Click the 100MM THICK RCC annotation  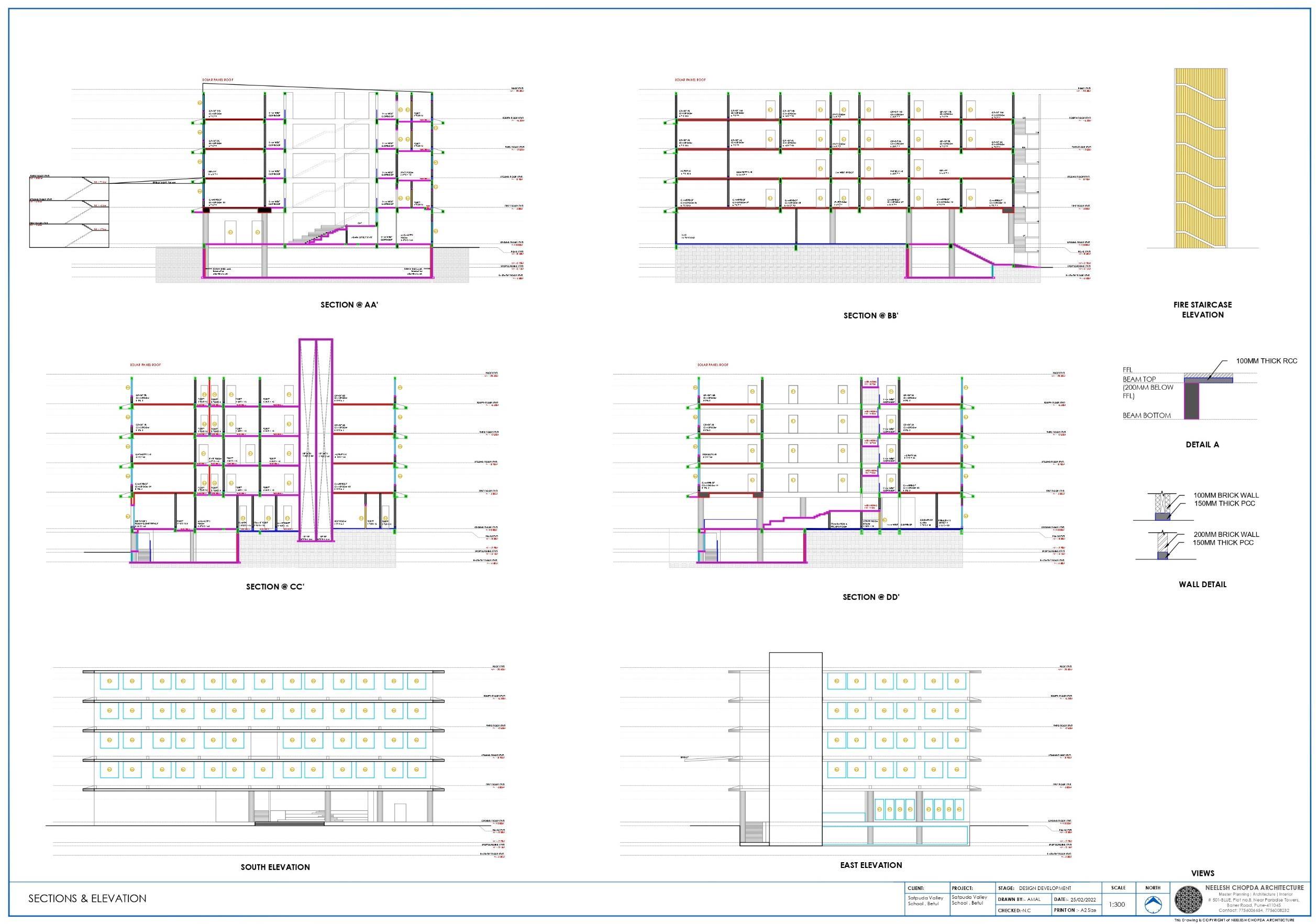point(1266,361)
